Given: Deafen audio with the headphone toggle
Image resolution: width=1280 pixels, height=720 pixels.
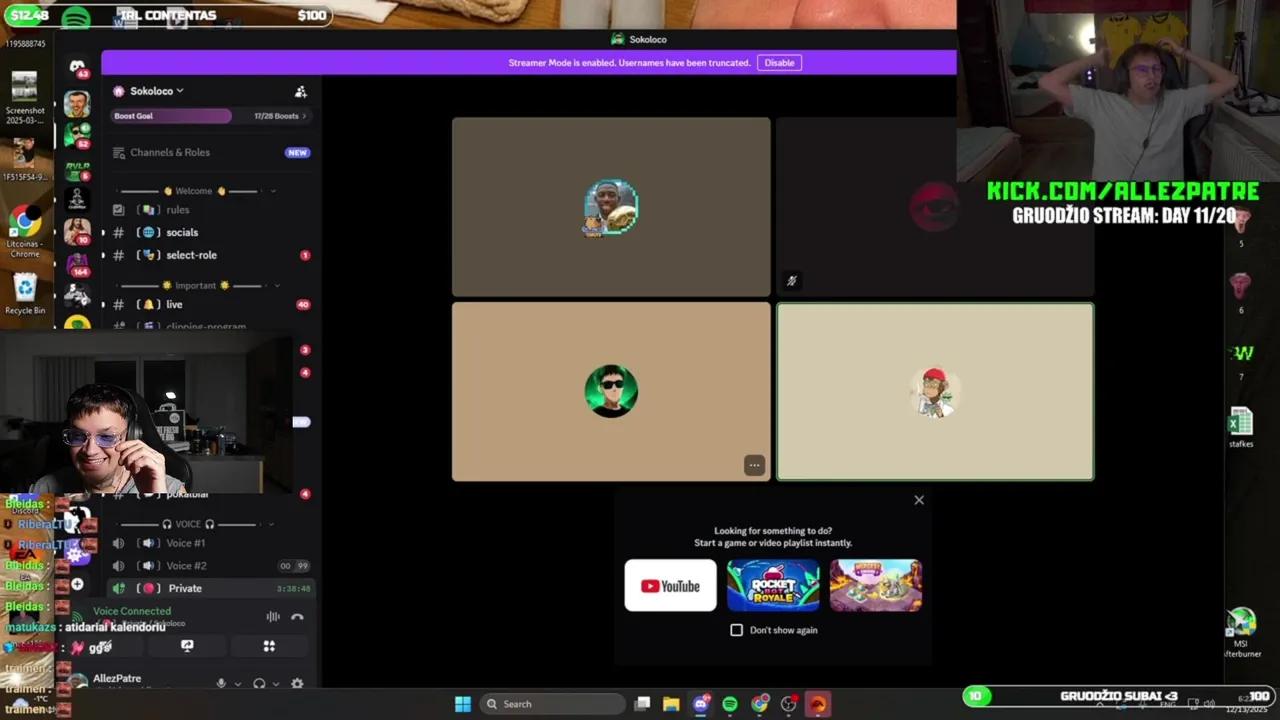Looking at the screenshot, I should click(261, 683).
